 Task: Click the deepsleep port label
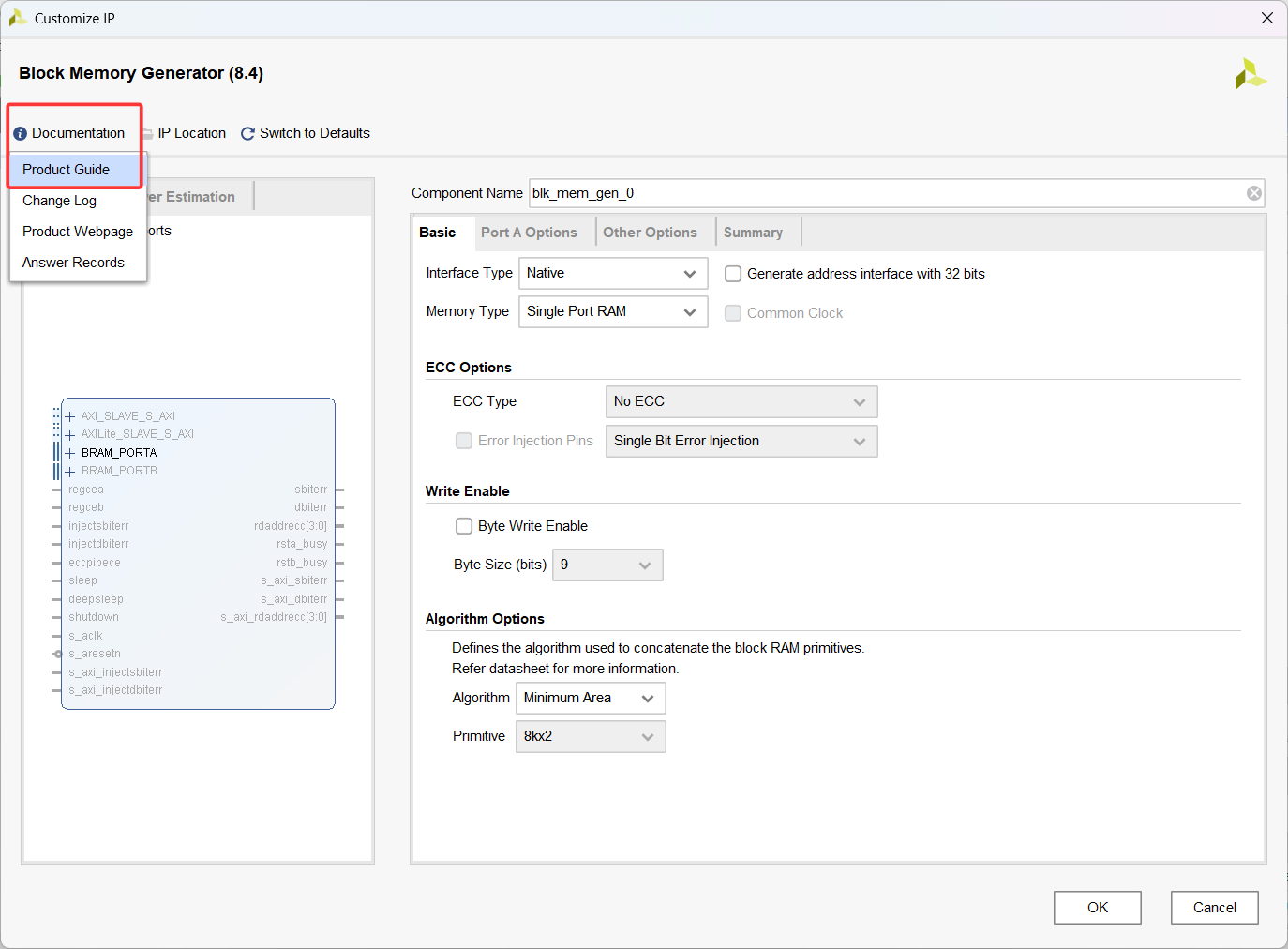coord(96,599)
